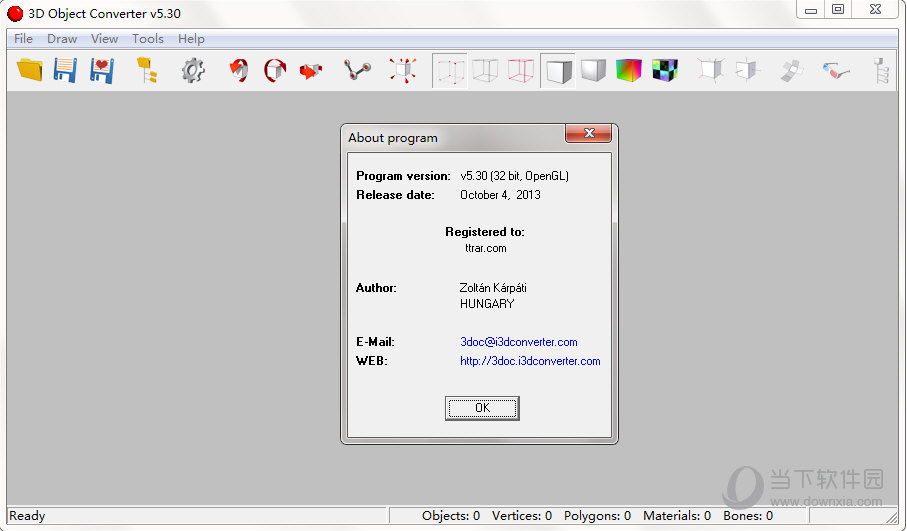Click 'Vertices: 0' in status bar
The image size is (907, 531).
coord(522,515)
